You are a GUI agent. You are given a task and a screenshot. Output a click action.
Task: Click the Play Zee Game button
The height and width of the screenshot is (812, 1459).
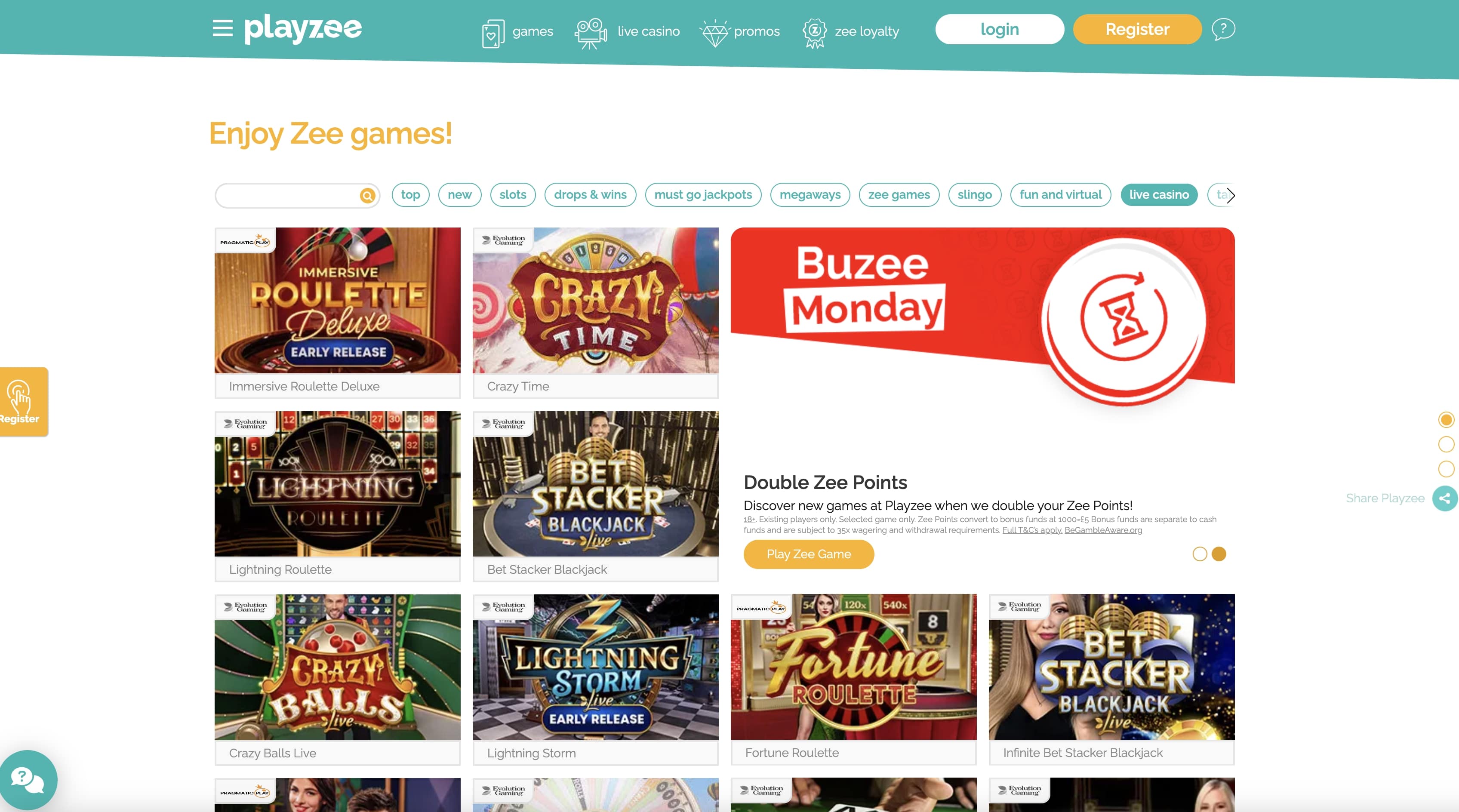click(809, 554)
